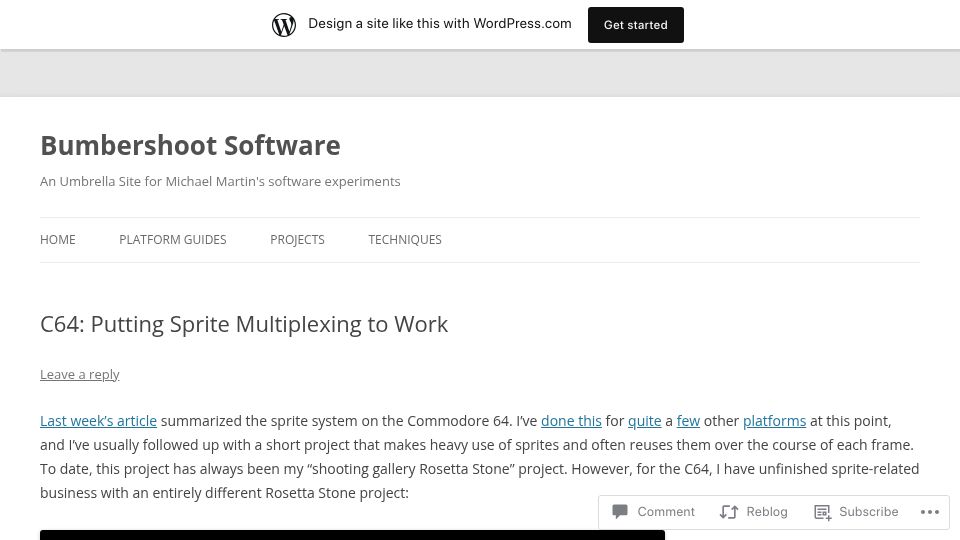Click the 'Design a site like this' banner text

point(440,24)
